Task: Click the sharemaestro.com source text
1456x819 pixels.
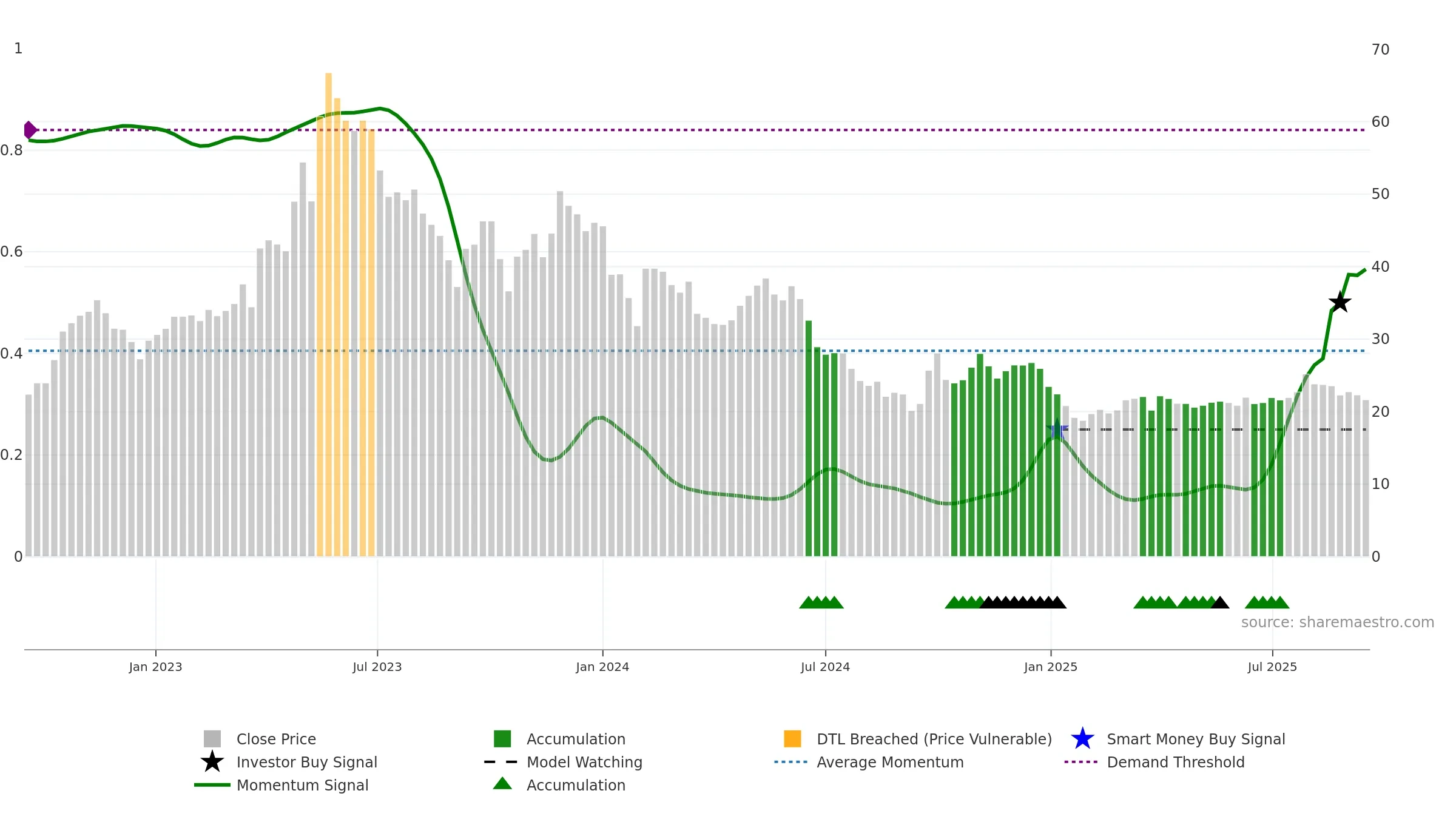Action: click(1337, 622)
